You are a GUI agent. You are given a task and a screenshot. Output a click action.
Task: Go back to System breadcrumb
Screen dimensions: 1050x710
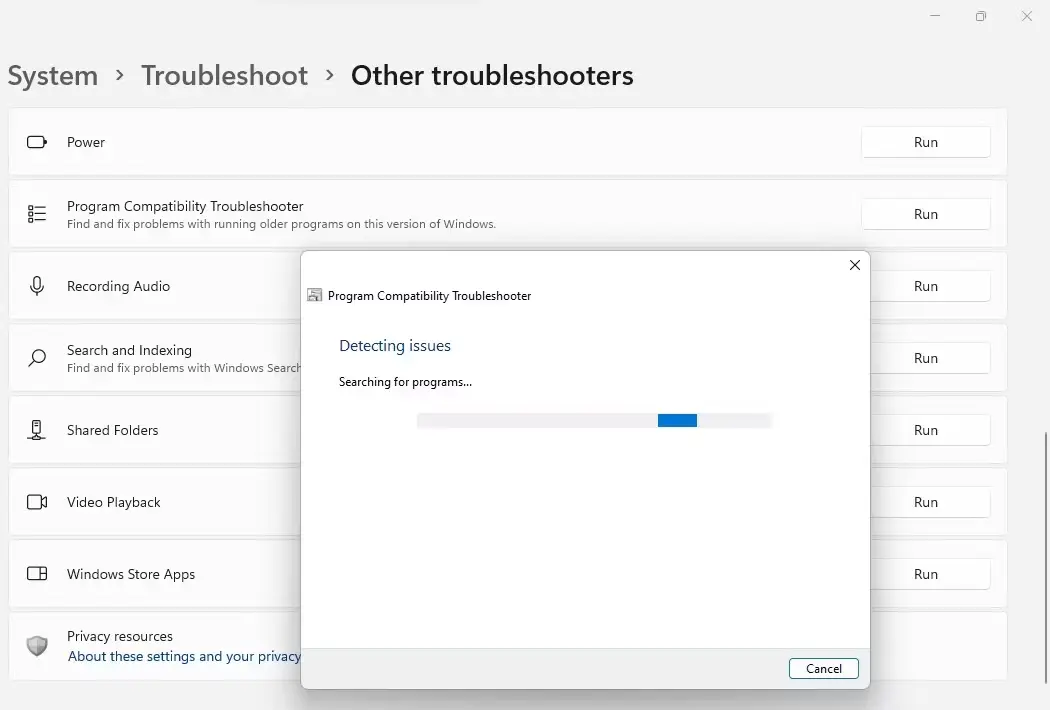click(x=53, y=75)
